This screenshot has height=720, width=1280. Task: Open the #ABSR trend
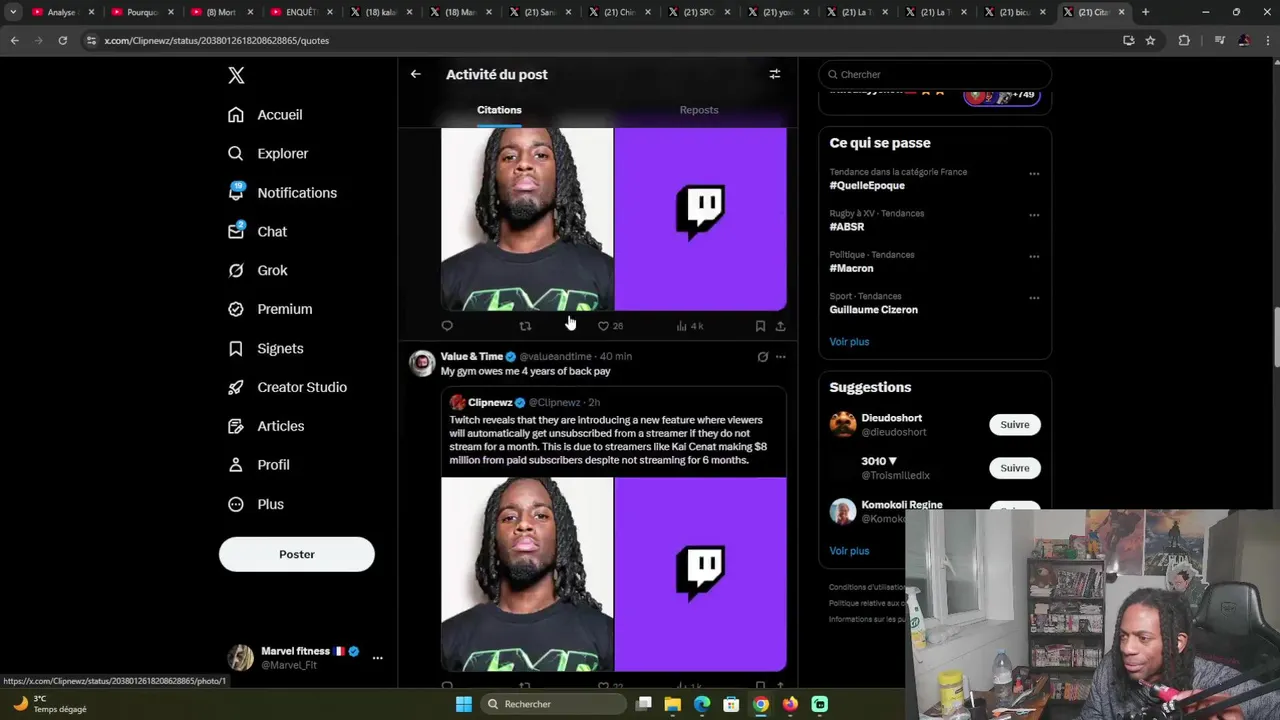point(847,227)
